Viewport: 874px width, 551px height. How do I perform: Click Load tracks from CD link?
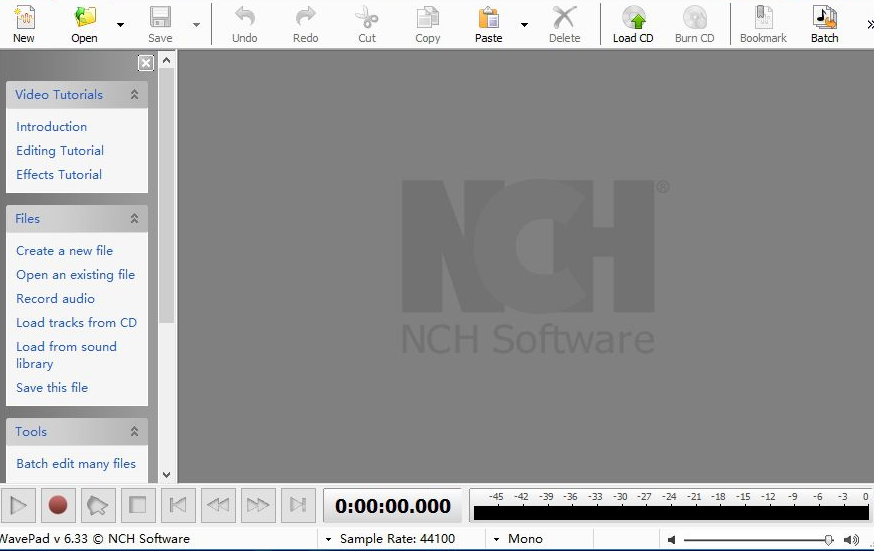tap(76, 323)
